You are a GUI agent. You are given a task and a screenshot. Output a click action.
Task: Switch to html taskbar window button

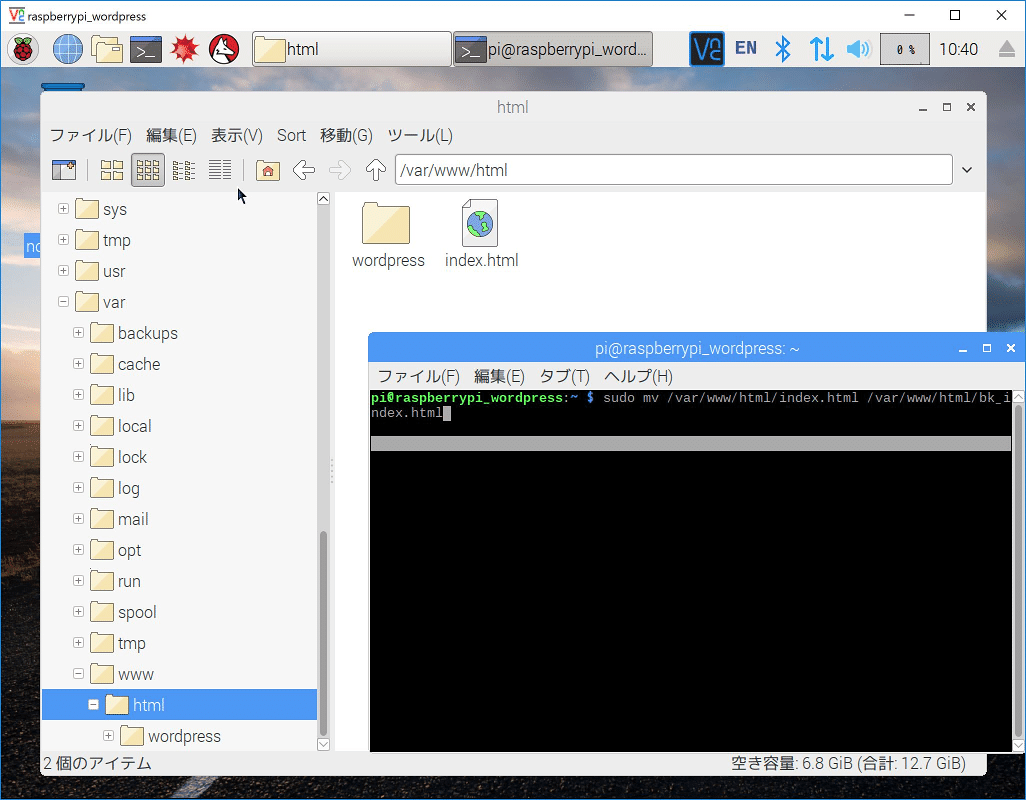352,49
